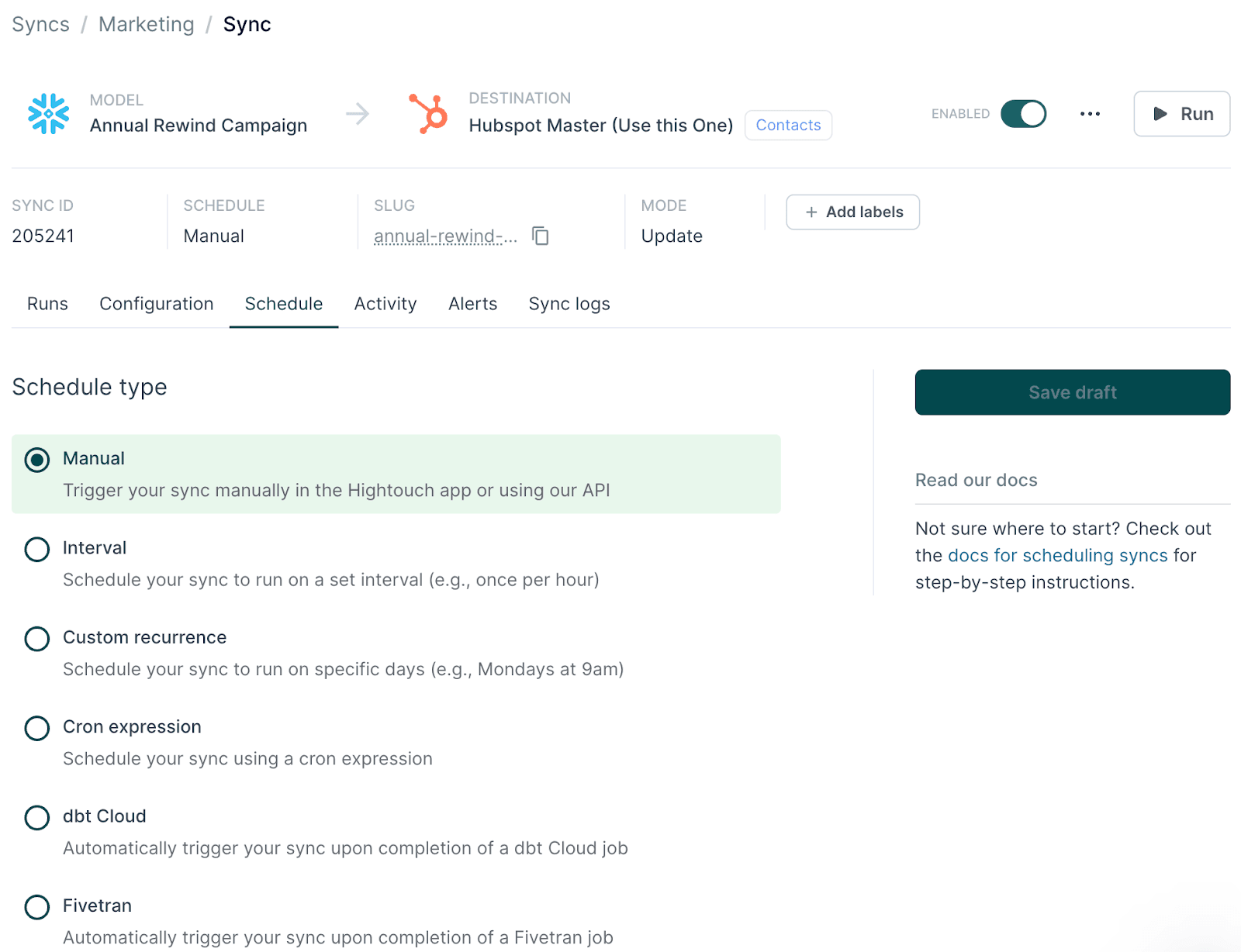1241x952 pixels.
Task: Copy the sync slug using the copy icon
Action: pos(540,236)
